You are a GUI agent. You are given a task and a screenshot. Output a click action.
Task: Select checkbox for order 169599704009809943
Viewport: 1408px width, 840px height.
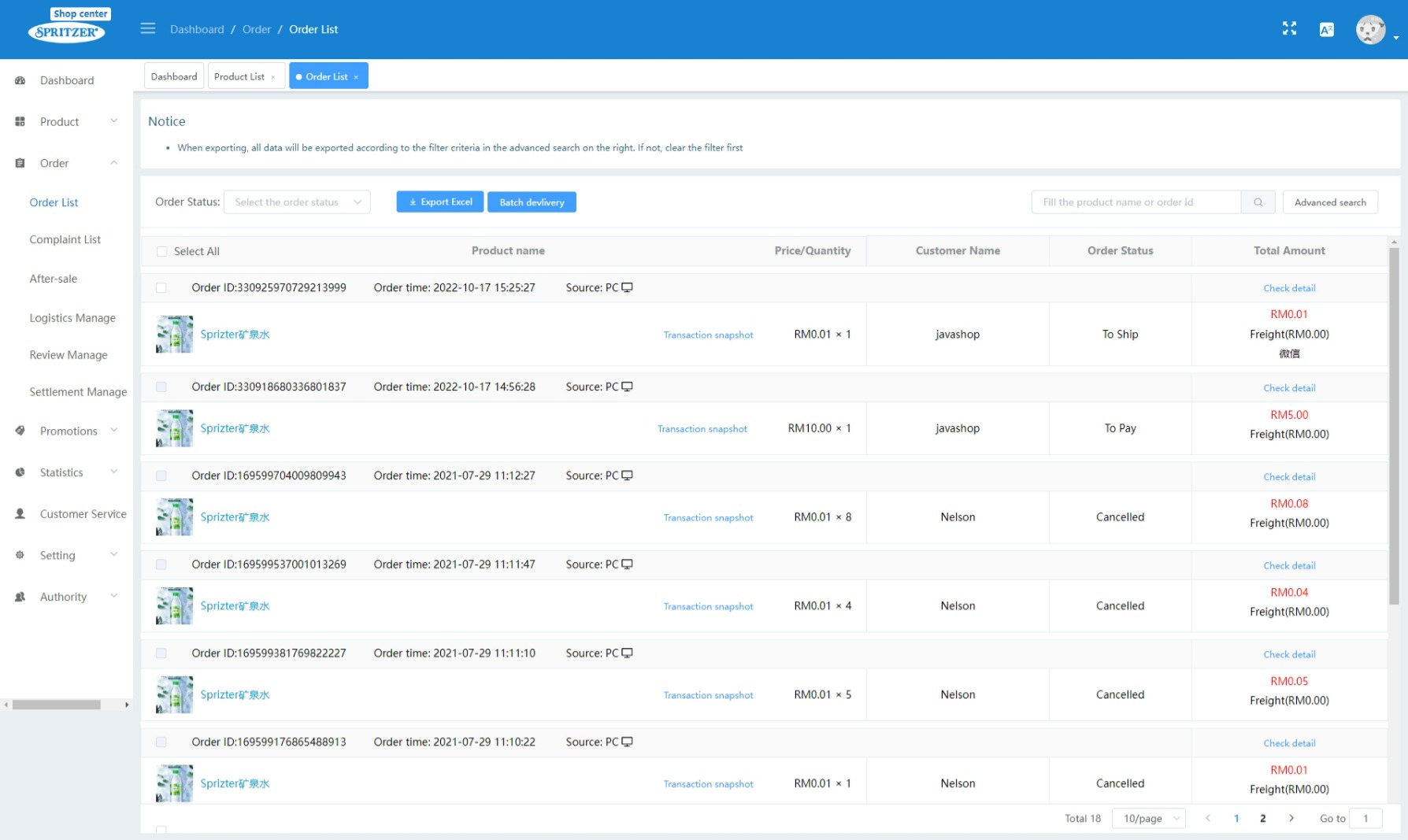click(x=161, y=476)
